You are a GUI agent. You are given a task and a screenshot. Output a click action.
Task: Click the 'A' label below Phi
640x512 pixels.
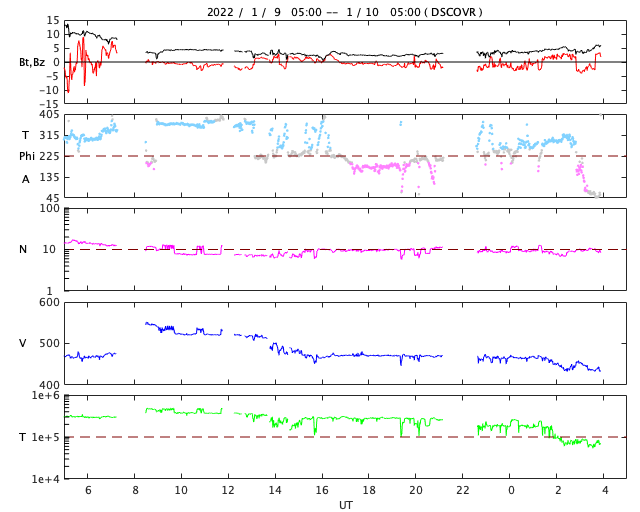point(26,179)
